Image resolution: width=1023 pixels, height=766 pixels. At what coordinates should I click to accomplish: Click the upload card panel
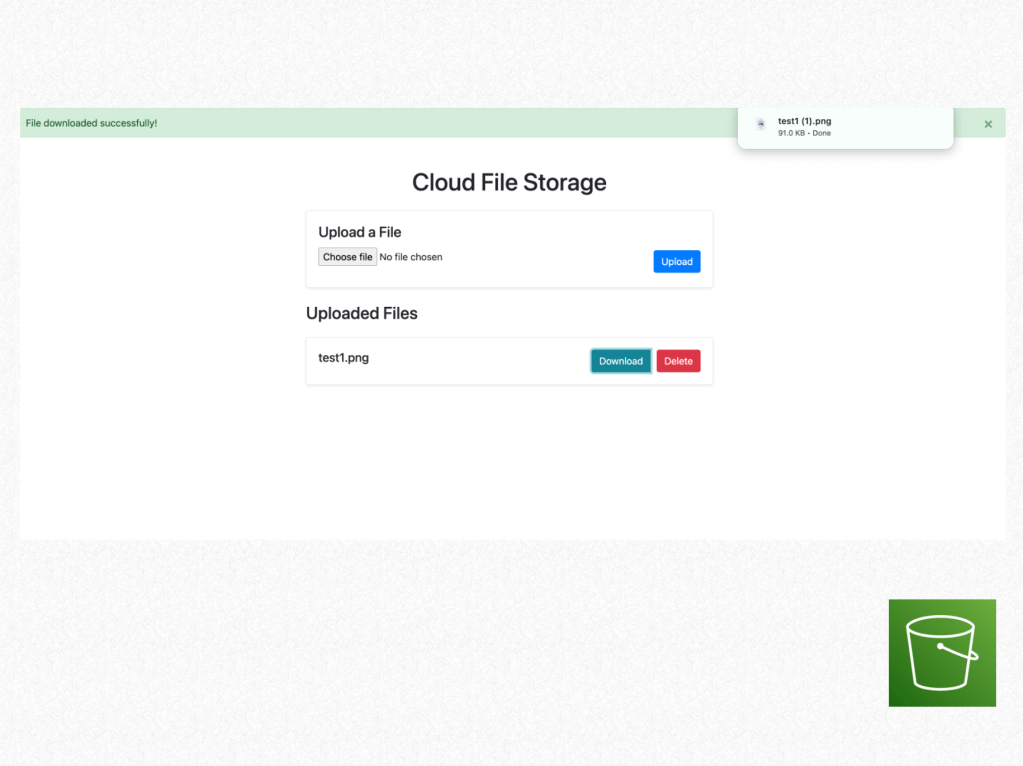(509, 248)
